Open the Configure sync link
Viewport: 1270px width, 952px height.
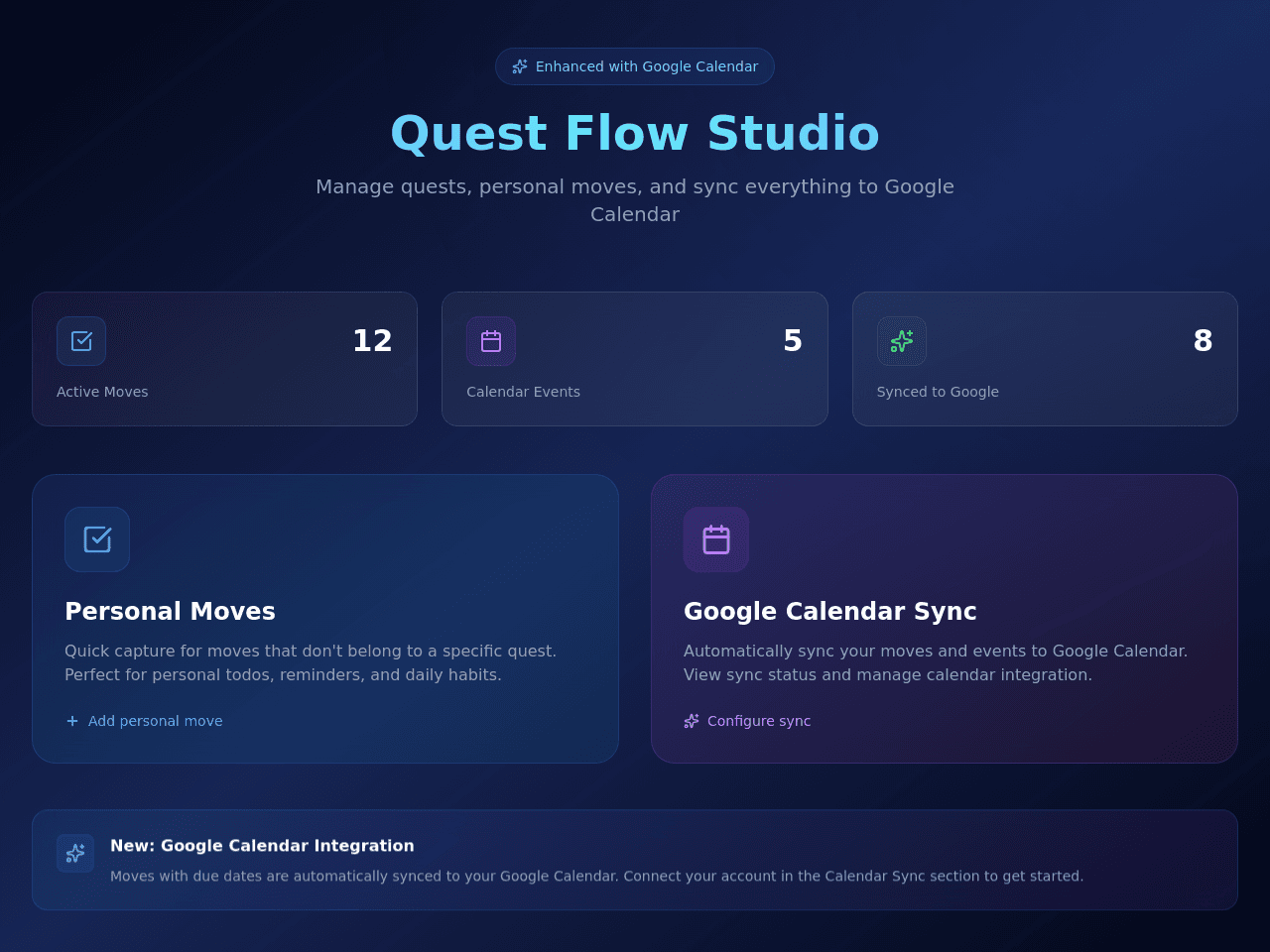tap(747, 721)
